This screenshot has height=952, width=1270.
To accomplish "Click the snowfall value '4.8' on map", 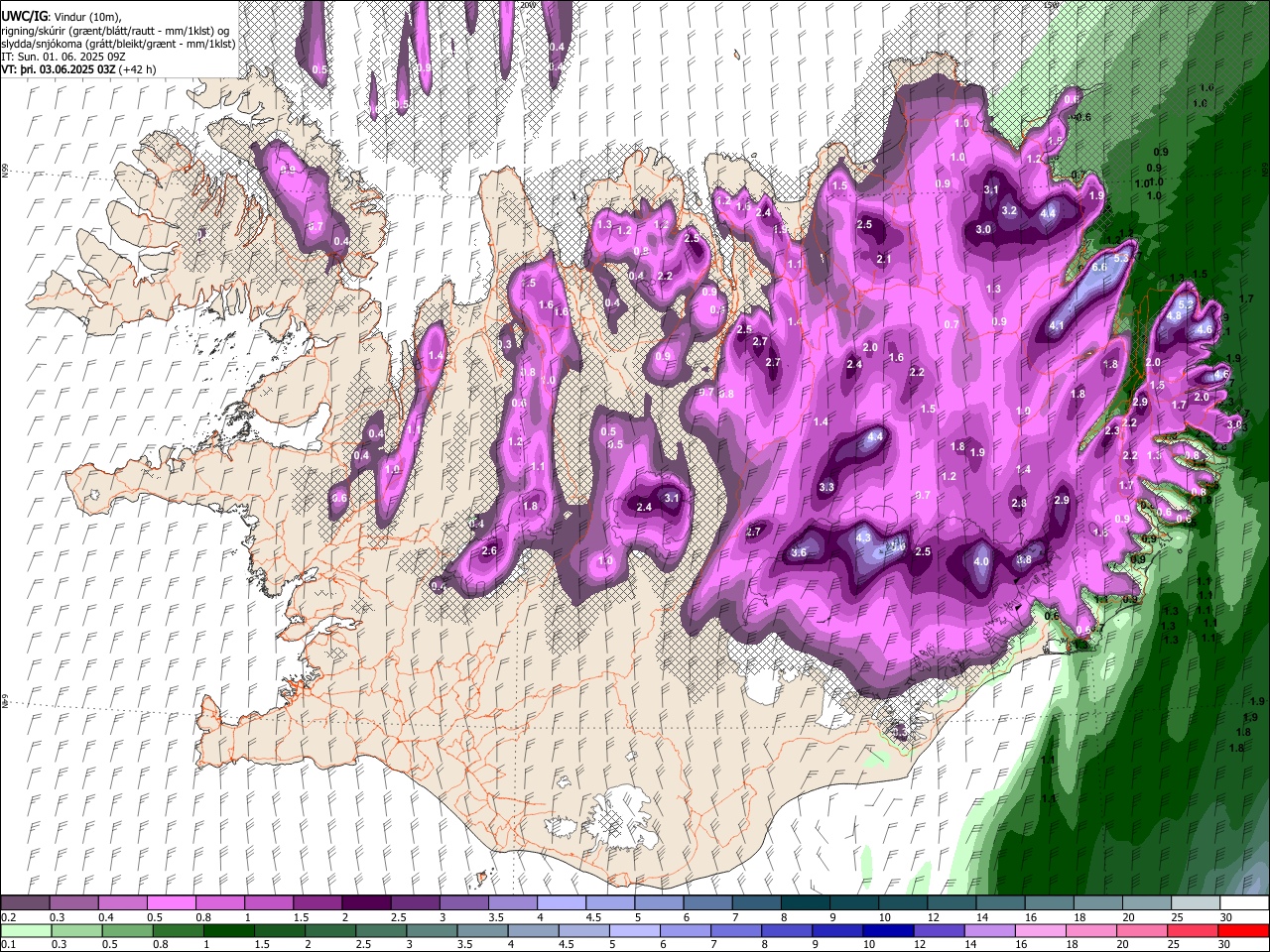I will point(1175,315).
